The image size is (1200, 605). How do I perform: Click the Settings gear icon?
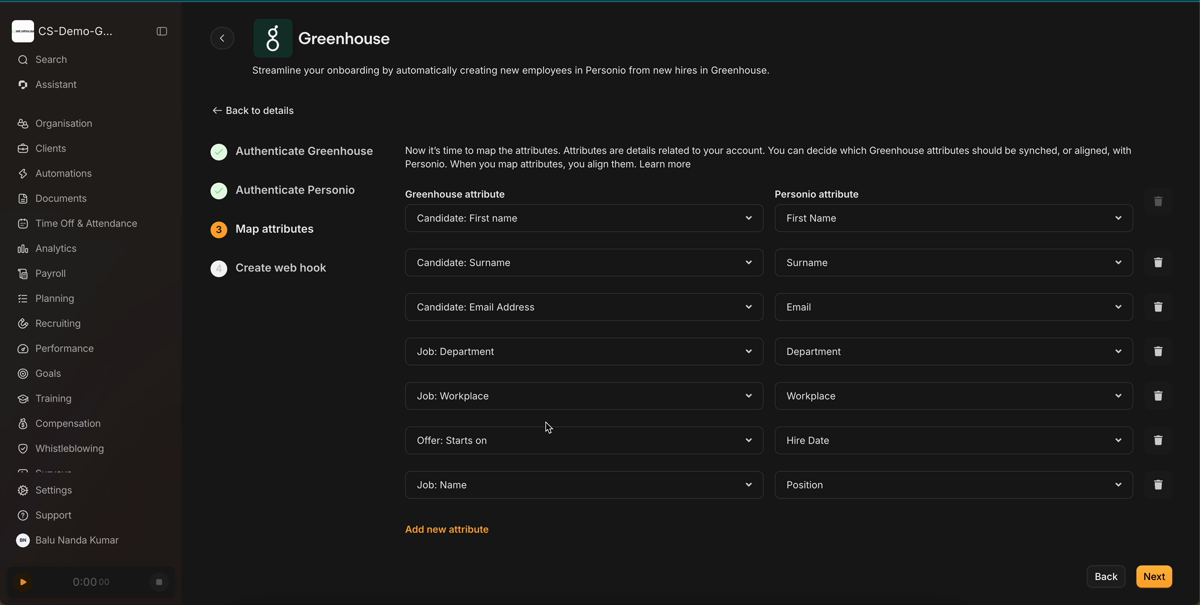coord(23,491)
